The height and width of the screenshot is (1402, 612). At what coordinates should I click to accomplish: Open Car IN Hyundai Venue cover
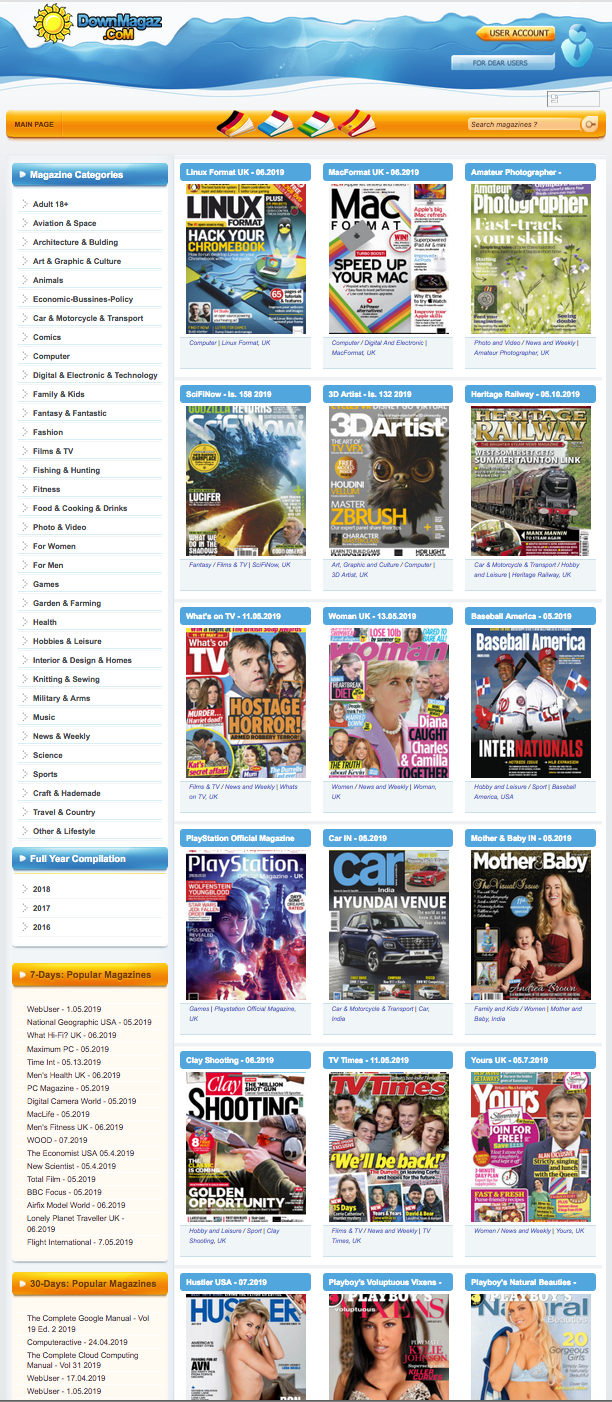(389, 925)
